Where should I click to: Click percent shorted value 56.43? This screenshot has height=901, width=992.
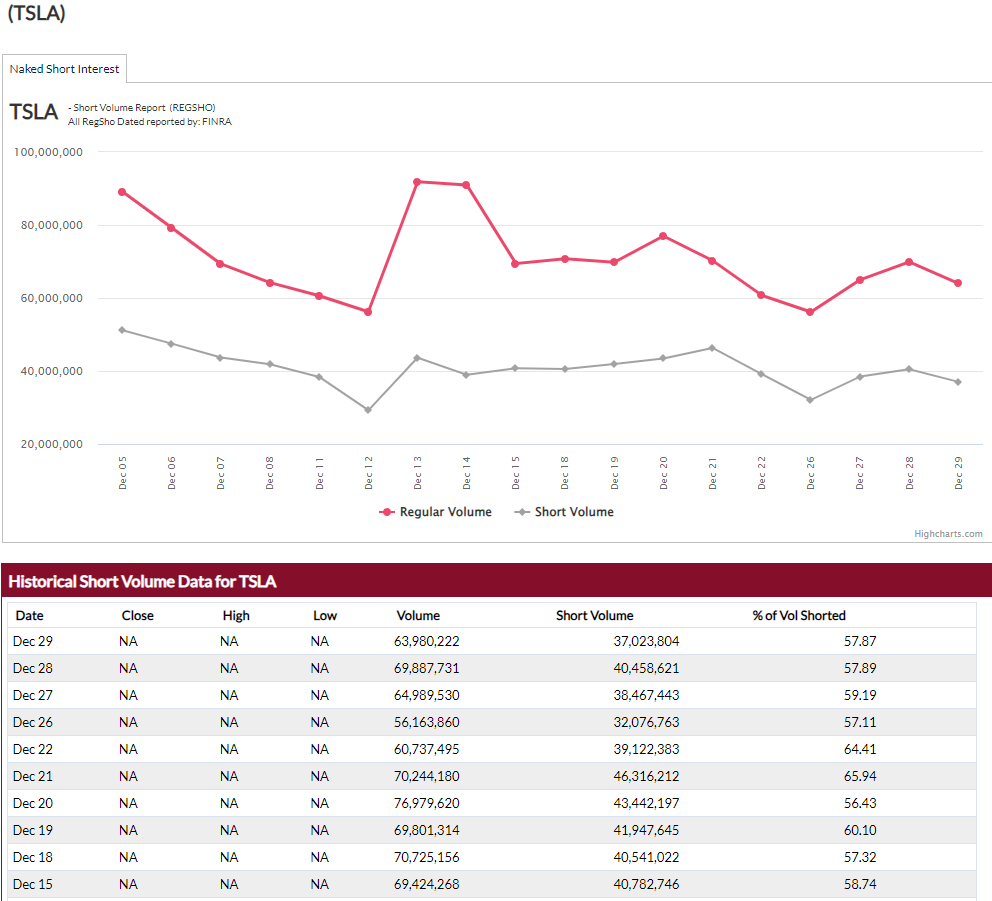860,804
